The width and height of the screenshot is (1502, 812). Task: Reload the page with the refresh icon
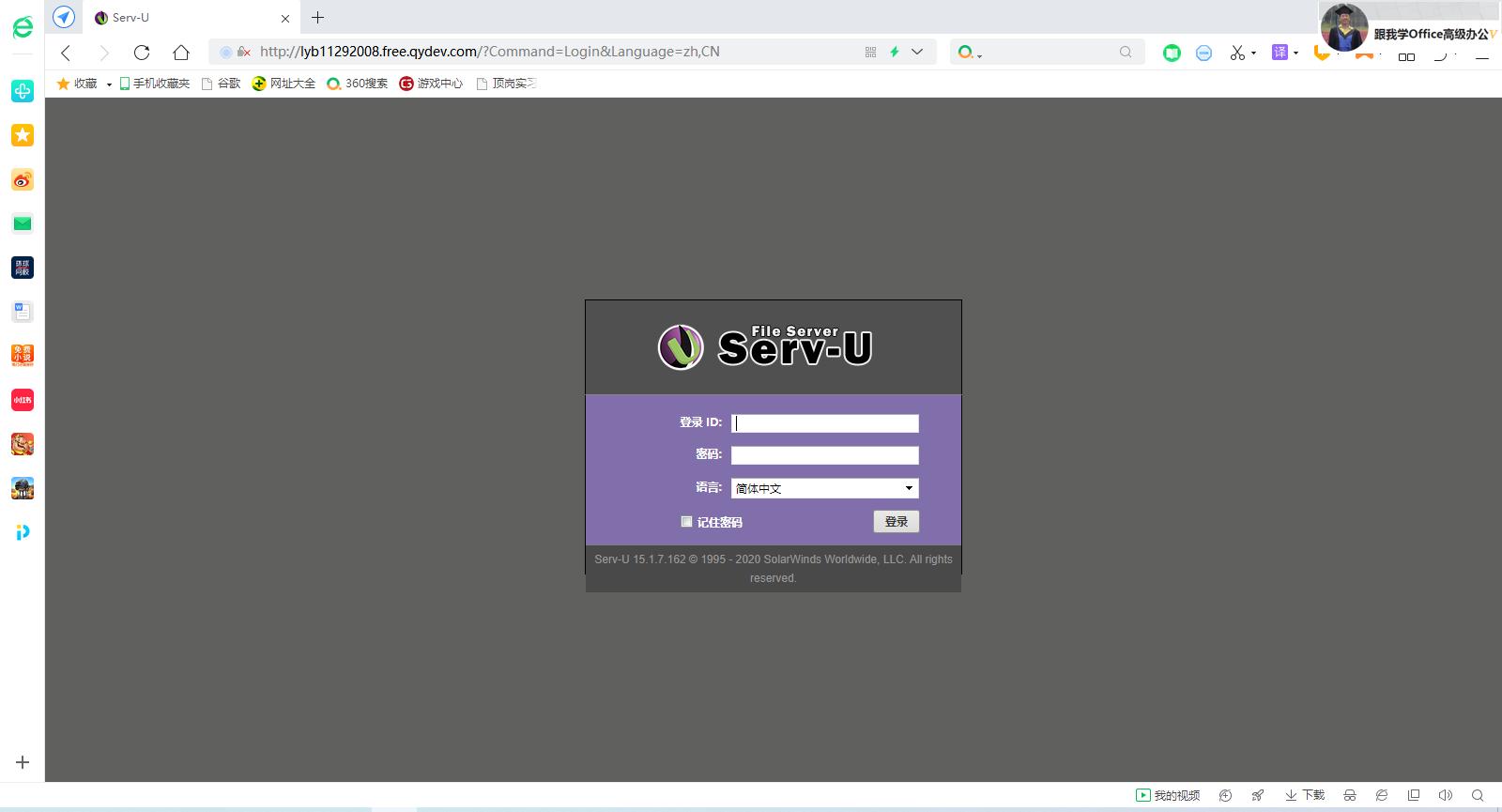click(x=142, y=53)
